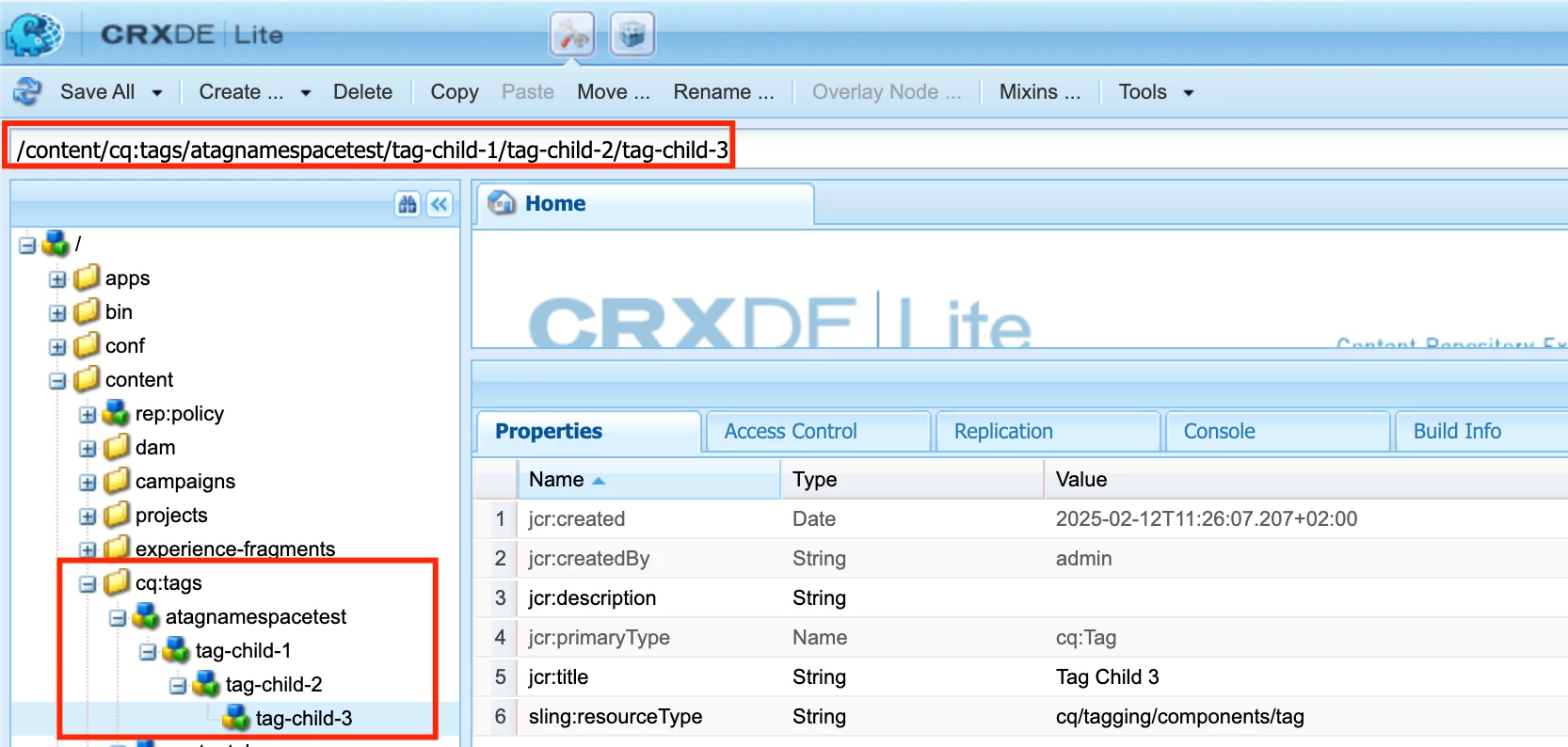1568x747 pixels.
Task: Select the sling:resourceType property name
Action: tap(616, 717)
